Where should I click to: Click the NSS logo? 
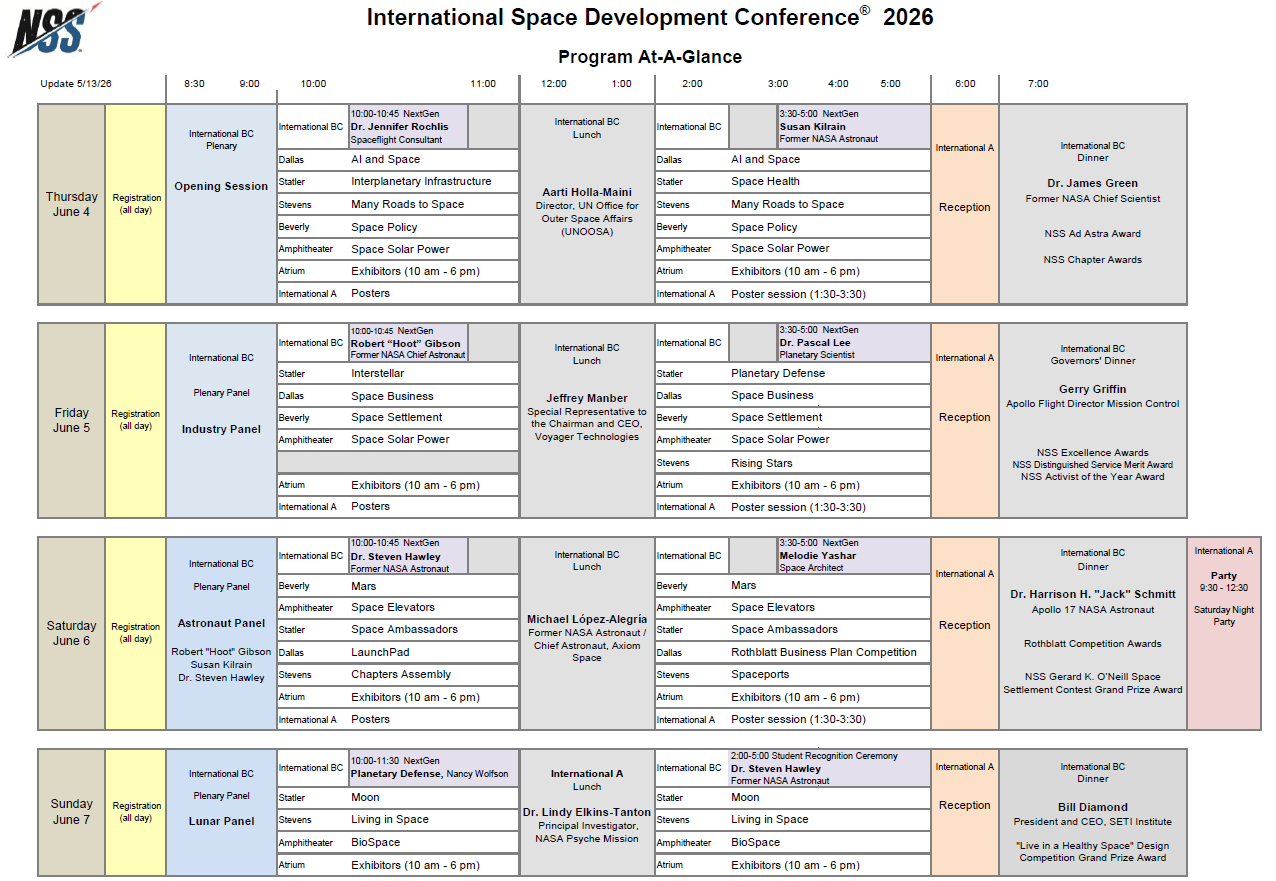tap(55, 30)
